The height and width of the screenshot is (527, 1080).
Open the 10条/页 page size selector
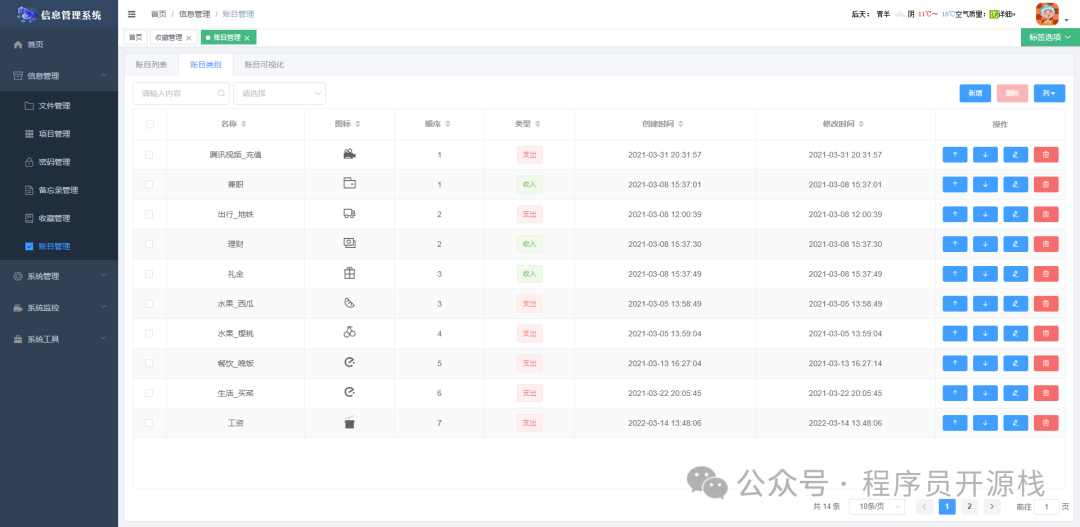(877, 506)
